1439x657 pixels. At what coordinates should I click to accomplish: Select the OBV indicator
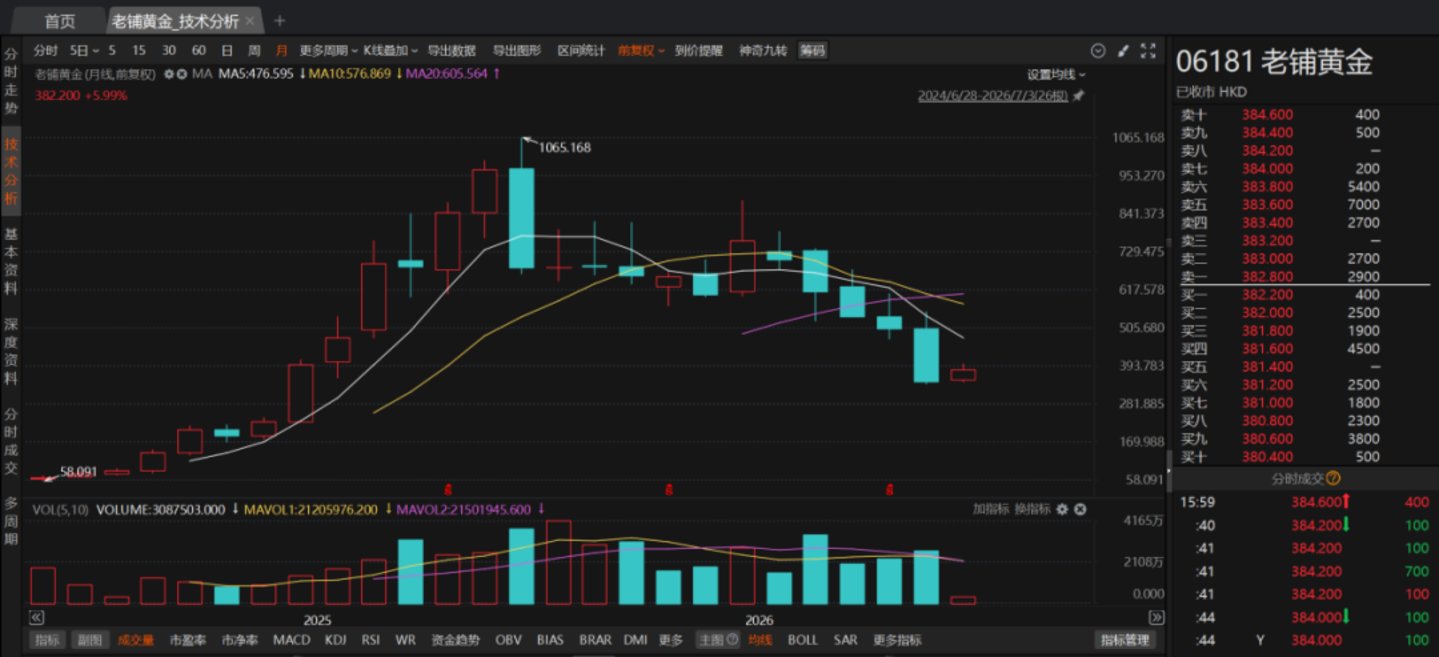coord(509,640)
